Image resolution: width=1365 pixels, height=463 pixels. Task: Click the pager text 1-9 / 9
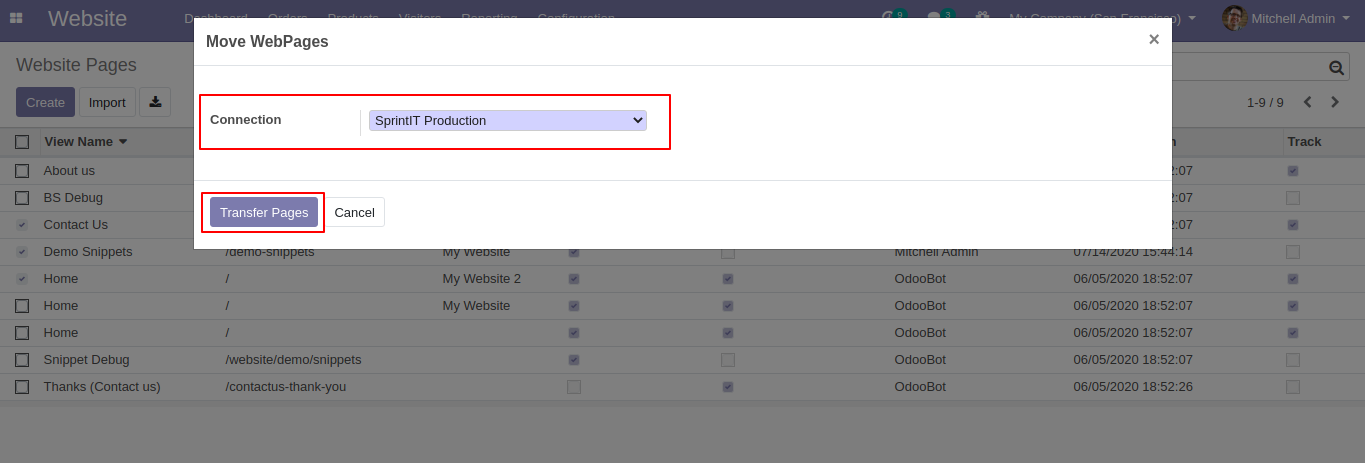pyautogui.click(x=1265, y=102)
